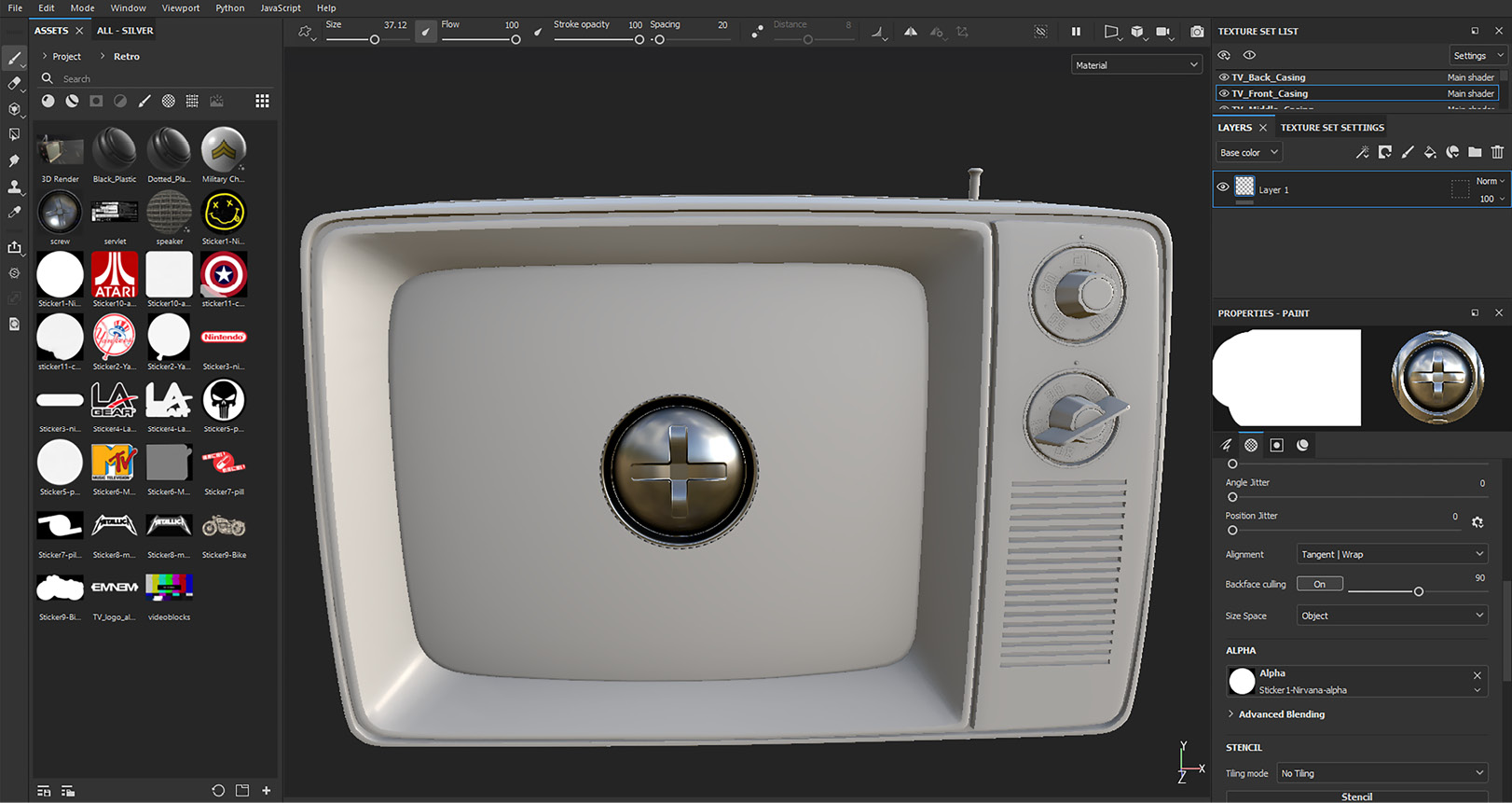Image resolution: width=1512 pixels, height=803 pixels.
Task: Switch to Texture Set Settings tab
Action: (x=1332, y=128)
